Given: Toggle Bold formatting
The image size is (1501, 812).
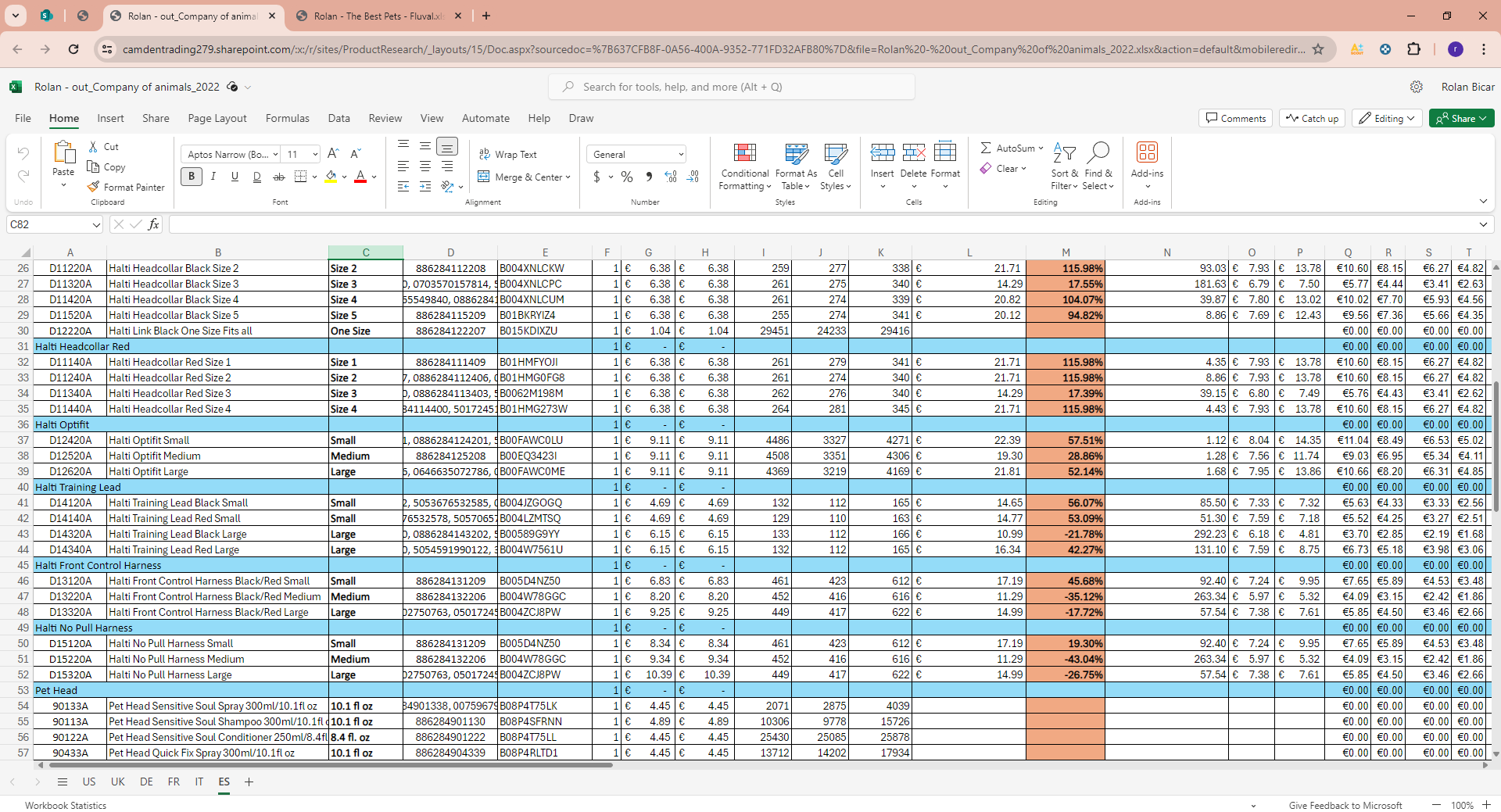Looking at the screenshot, I should click(191, 177).
